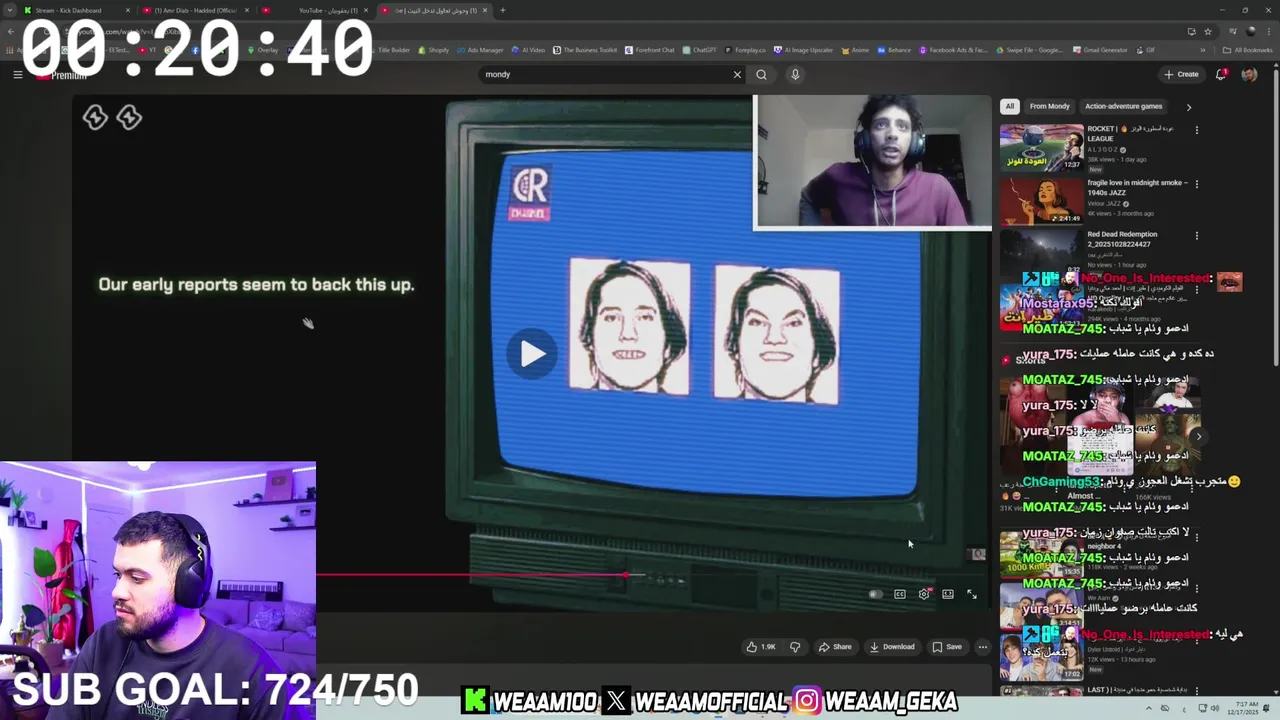Open 'Gmail Generator' bookmark

click(1101, 50)
